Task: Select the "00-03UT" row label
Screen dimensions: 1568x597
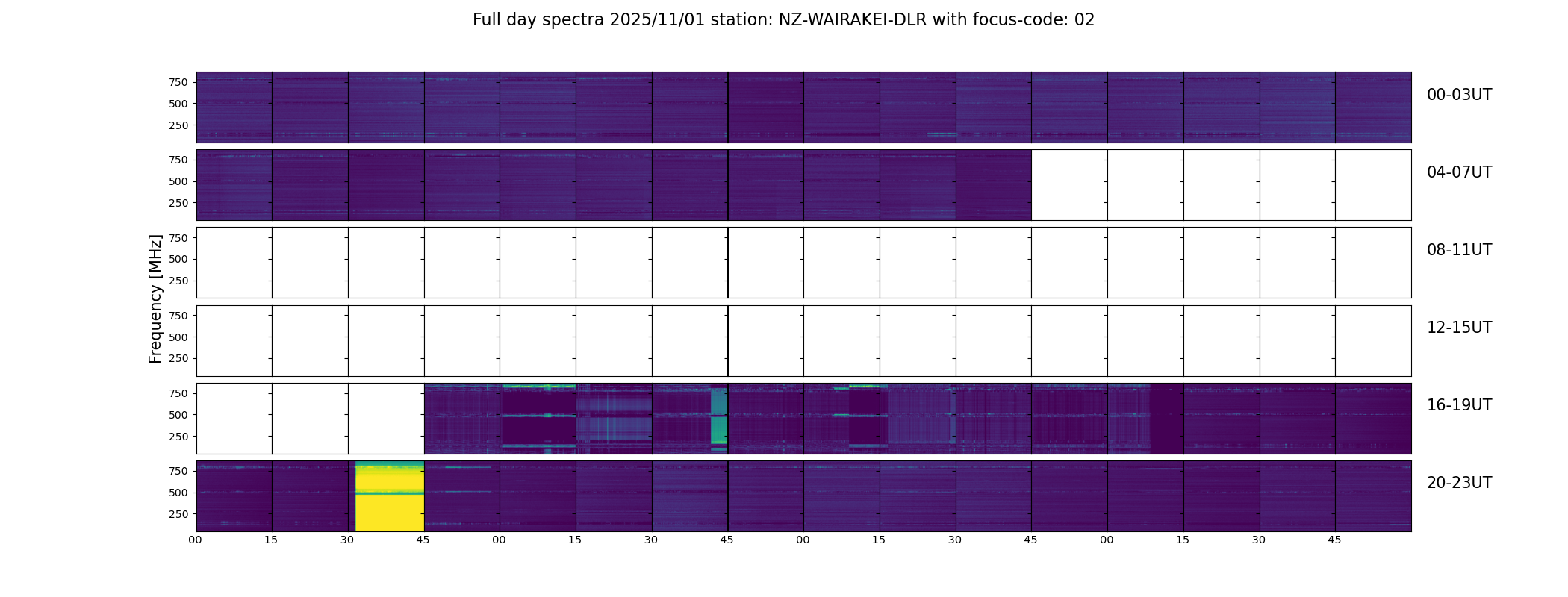Action: tap(1459, 95)
